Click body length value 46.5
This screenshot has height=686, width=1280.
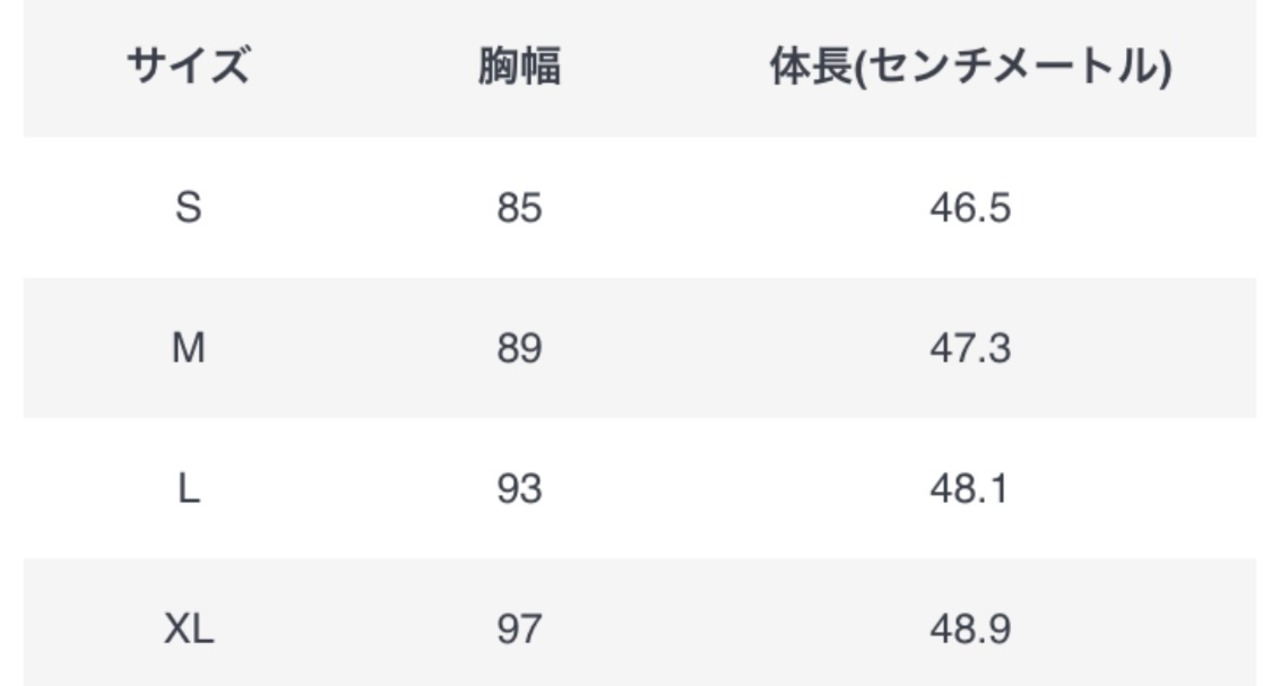point(969,208)
